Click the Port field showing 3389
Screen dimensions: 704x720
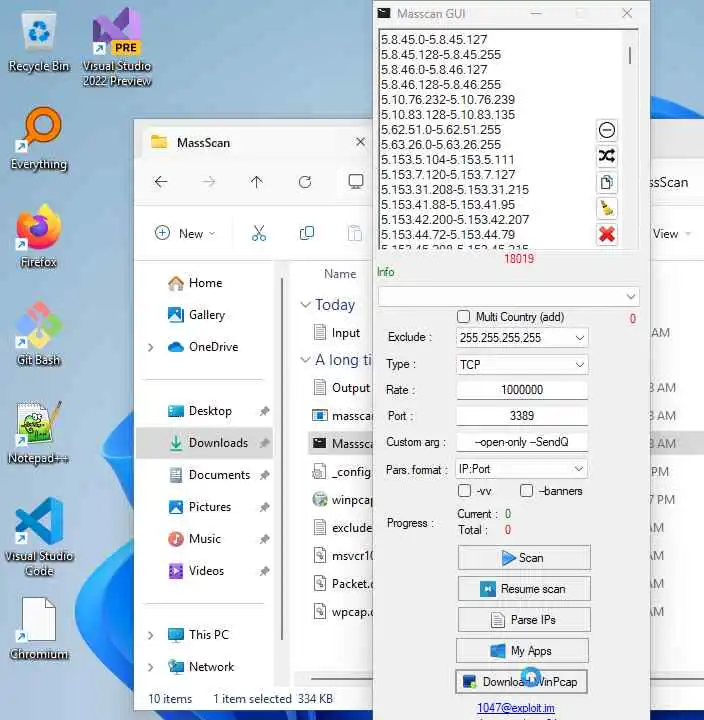click(522, 416)
